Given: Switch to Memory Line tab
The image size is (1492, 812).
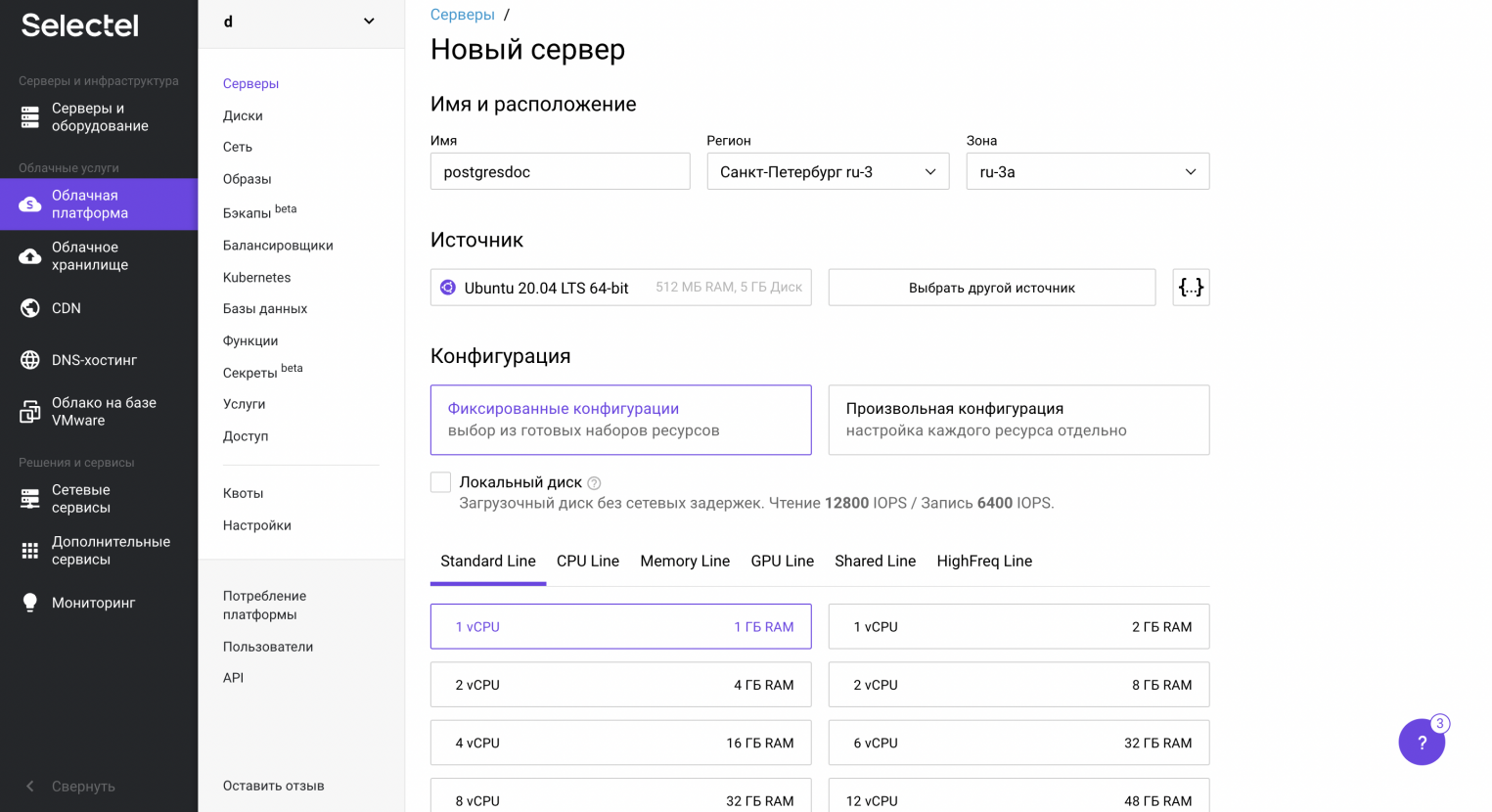Looking at the screenshot, I should pyautogui.click(x=685, y=562).
